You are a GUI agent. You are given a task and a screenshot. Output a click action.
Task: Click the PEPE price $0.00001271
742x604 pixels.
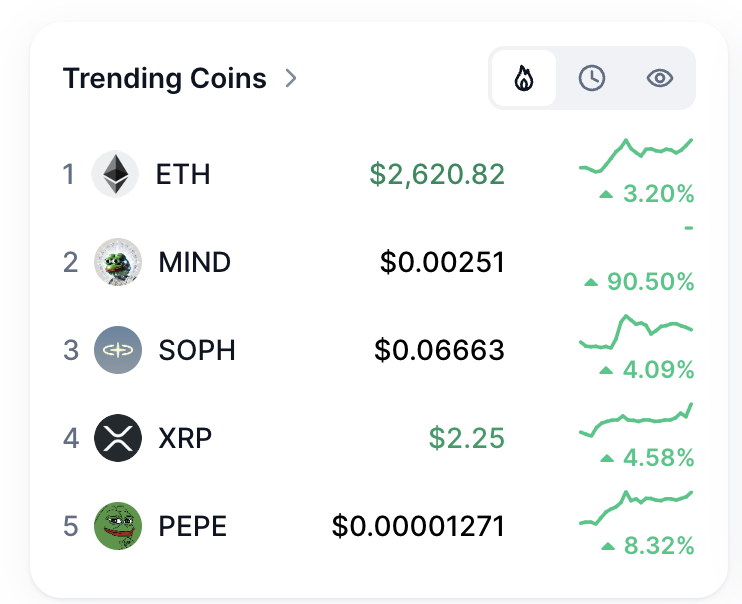pyautogui.click(x=418, y=526)
